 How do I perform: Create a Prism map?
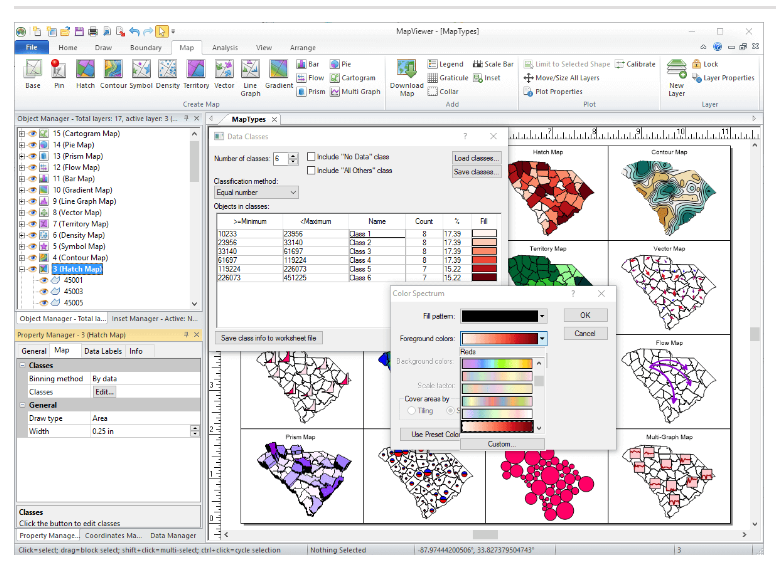[x=311, y=92]
